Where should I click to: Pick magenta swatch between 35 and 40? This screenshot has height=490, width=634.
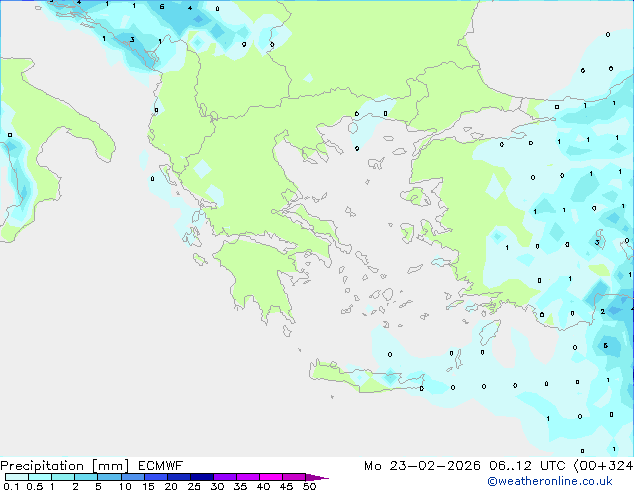point(248,477)
